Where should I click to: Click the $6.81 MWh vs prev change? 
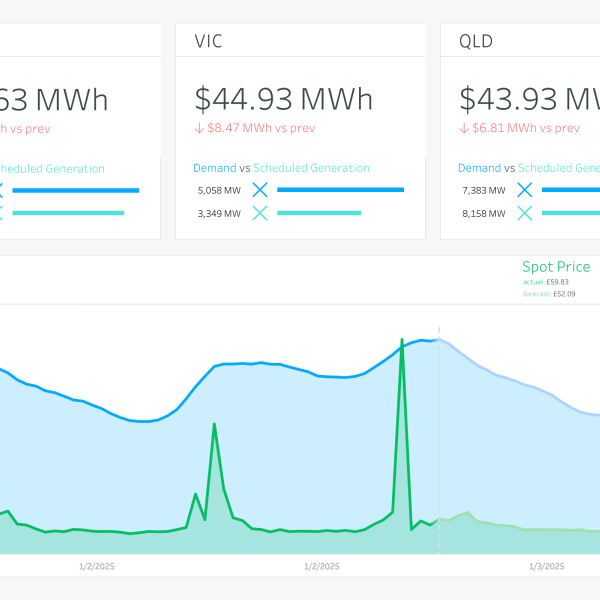point(526,128)
